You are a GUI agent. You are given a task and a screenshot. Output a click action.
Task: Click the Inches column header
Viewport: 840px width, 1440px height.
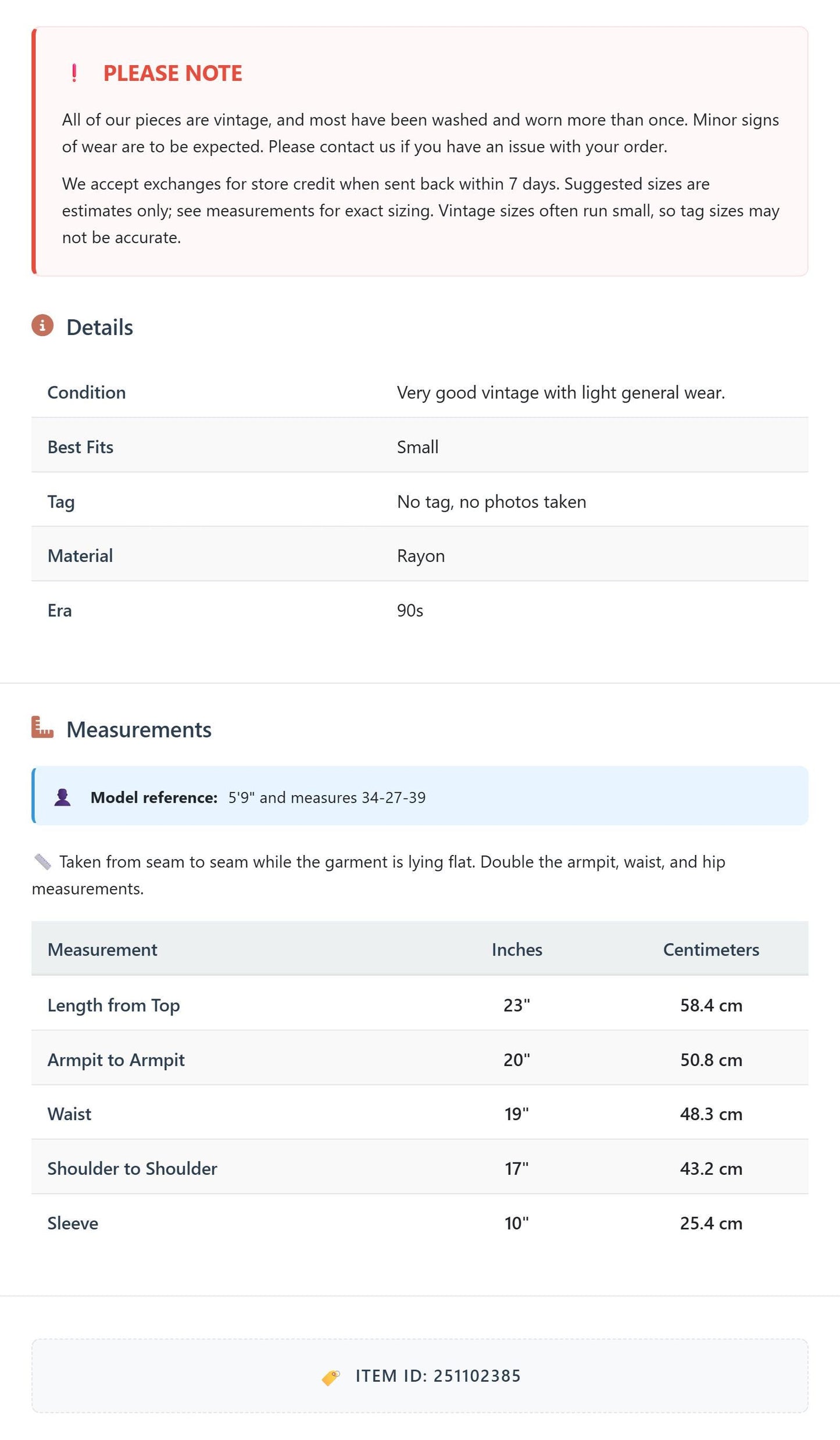pyautogui.click(x=517, y=950)
